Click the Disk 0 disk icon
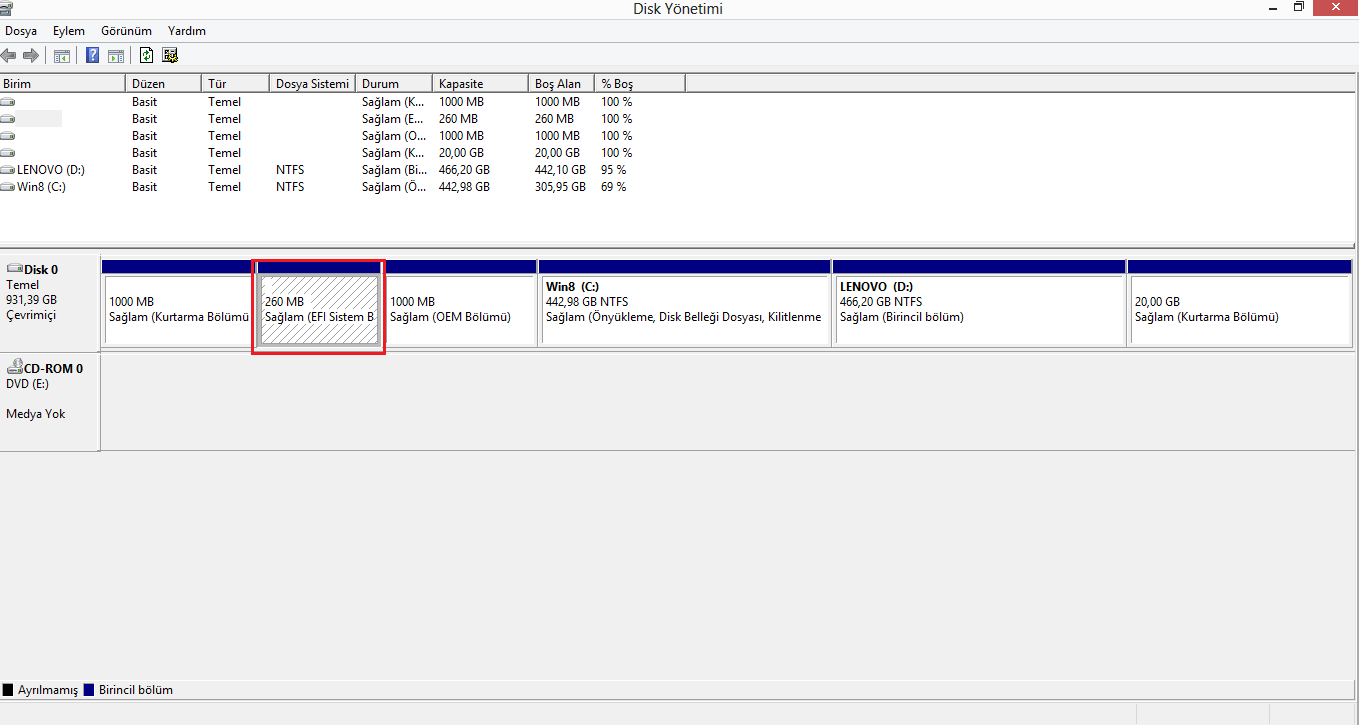The image size is (1359, 725). click(x=15, y=269)
